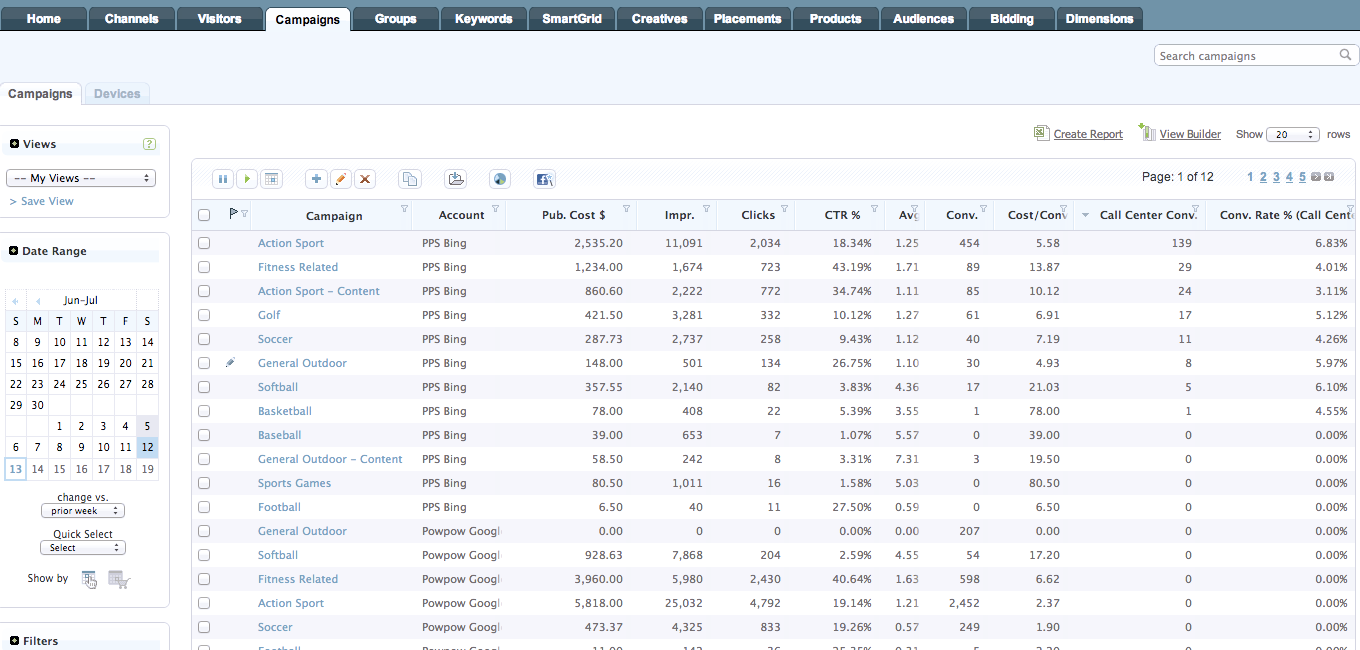Check the Soccer PPS Bing row checkbox

tap(204, 339)
